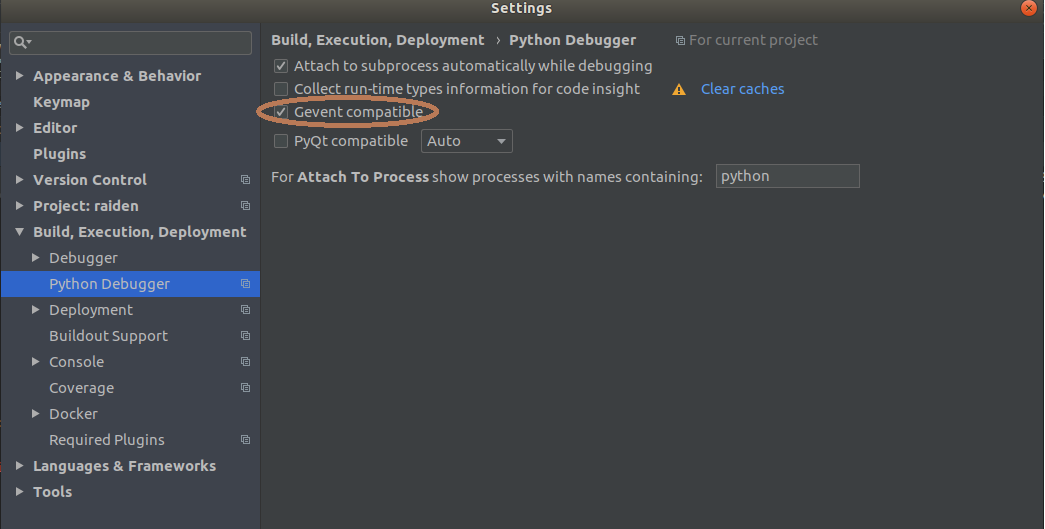Collapse Build, Execution, Deployment tree node
The width and height of the screenshot is (1045, 529).
20,232
